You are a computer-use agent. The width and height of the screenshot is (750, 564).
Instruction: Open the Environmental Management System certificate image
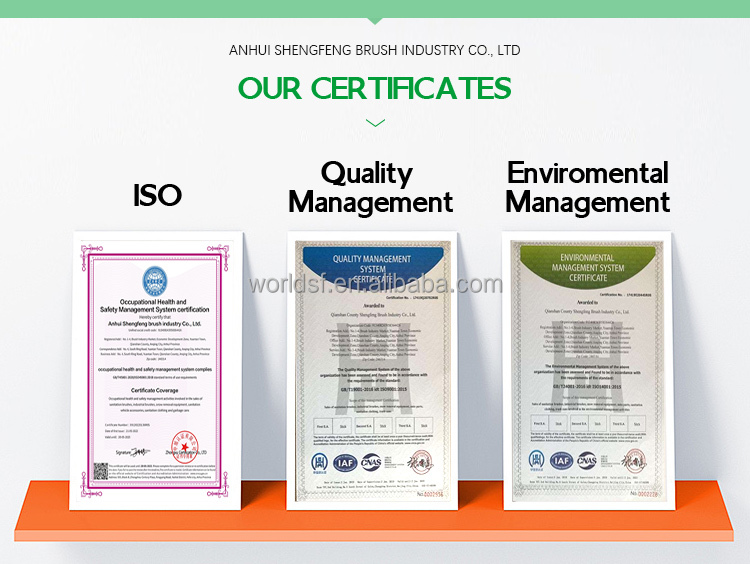point(588,370)
